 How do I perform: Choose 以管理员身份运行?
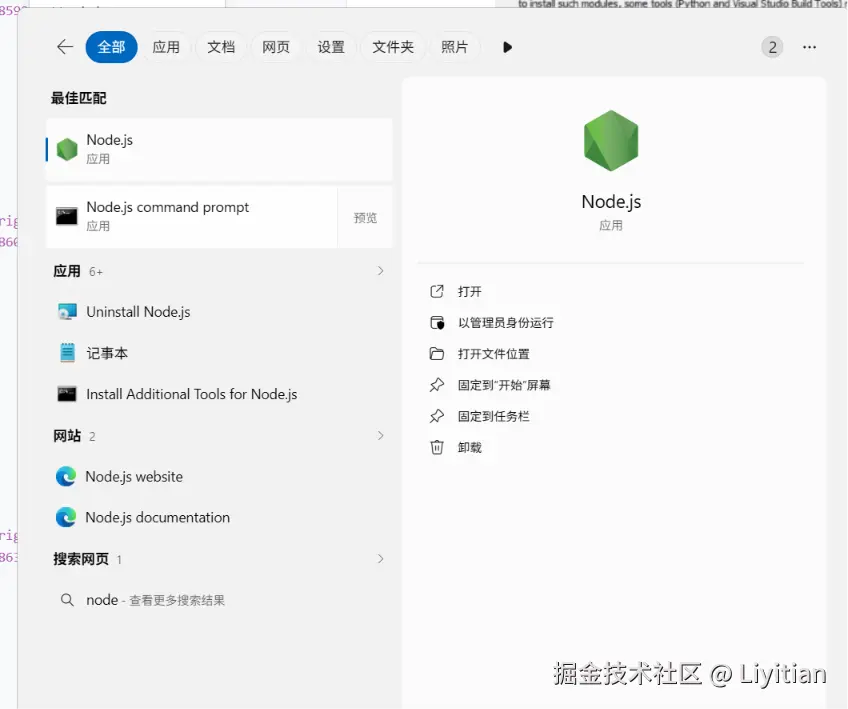point(506,323)
